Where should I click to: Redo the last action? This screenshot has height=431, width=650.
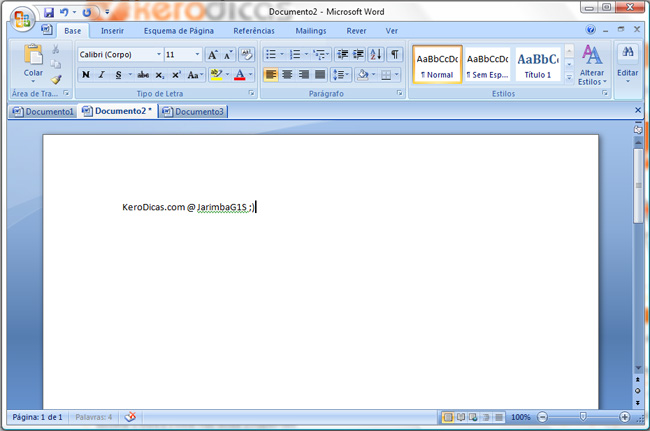click(x=87, y=12)
